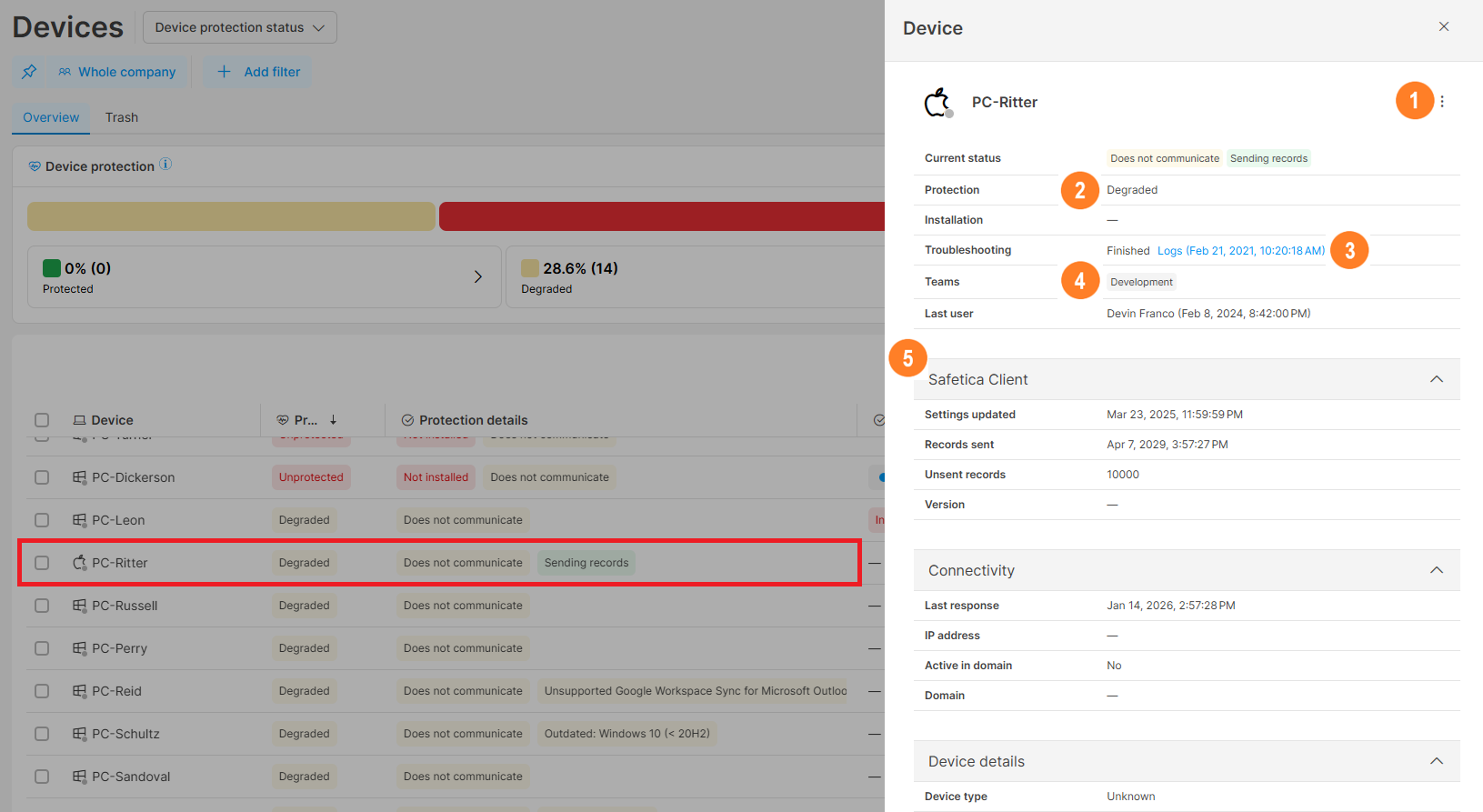Toggle the select-all devices checkbox
1483x812 pixels.
pyautogui.click(x=42, y=420)
